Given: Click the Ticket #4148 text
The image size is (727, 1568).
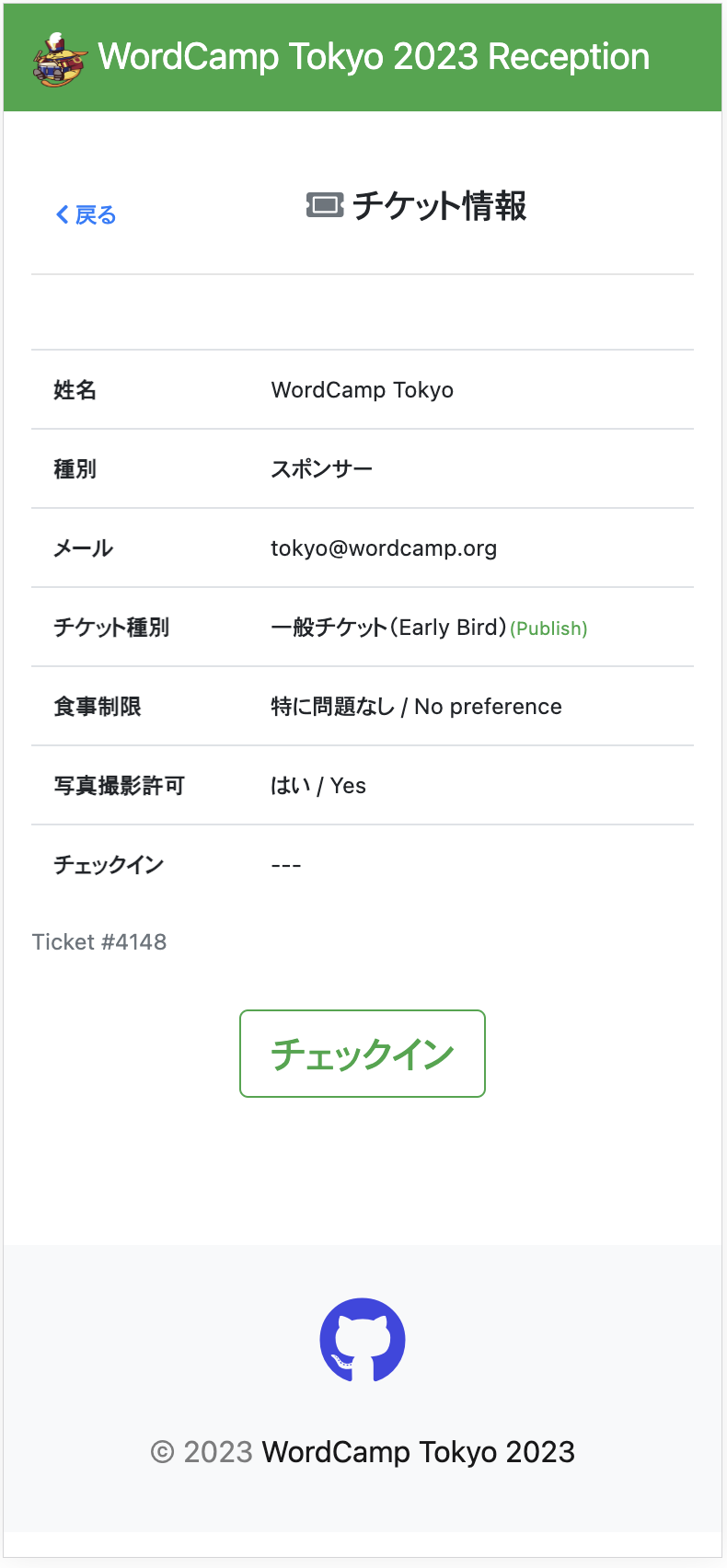Looking at the screenshot, I should click(x=99, y=942).
